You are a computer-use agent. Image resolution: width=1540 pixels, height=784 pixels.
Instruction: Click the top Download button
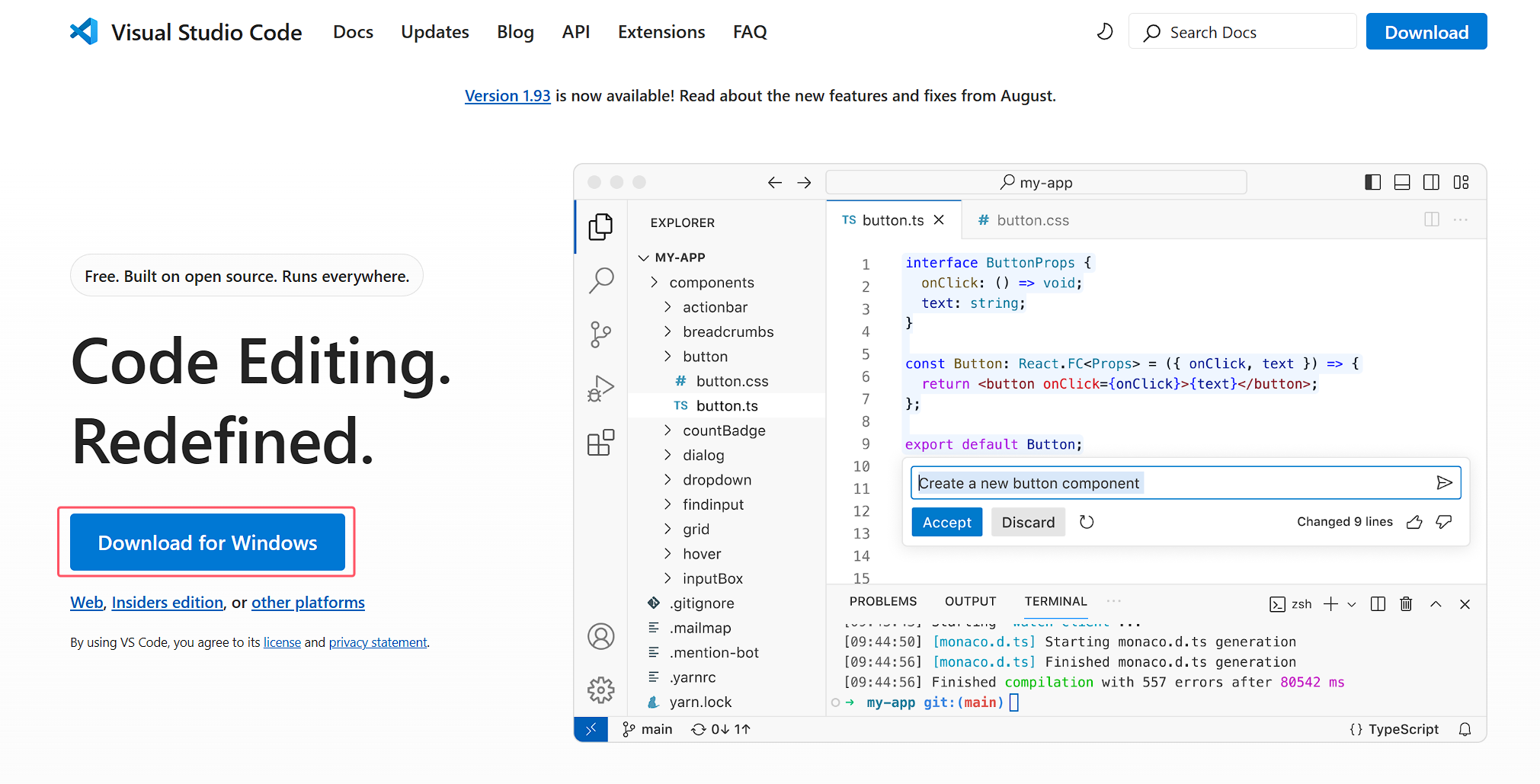[x=1426, y=31]
